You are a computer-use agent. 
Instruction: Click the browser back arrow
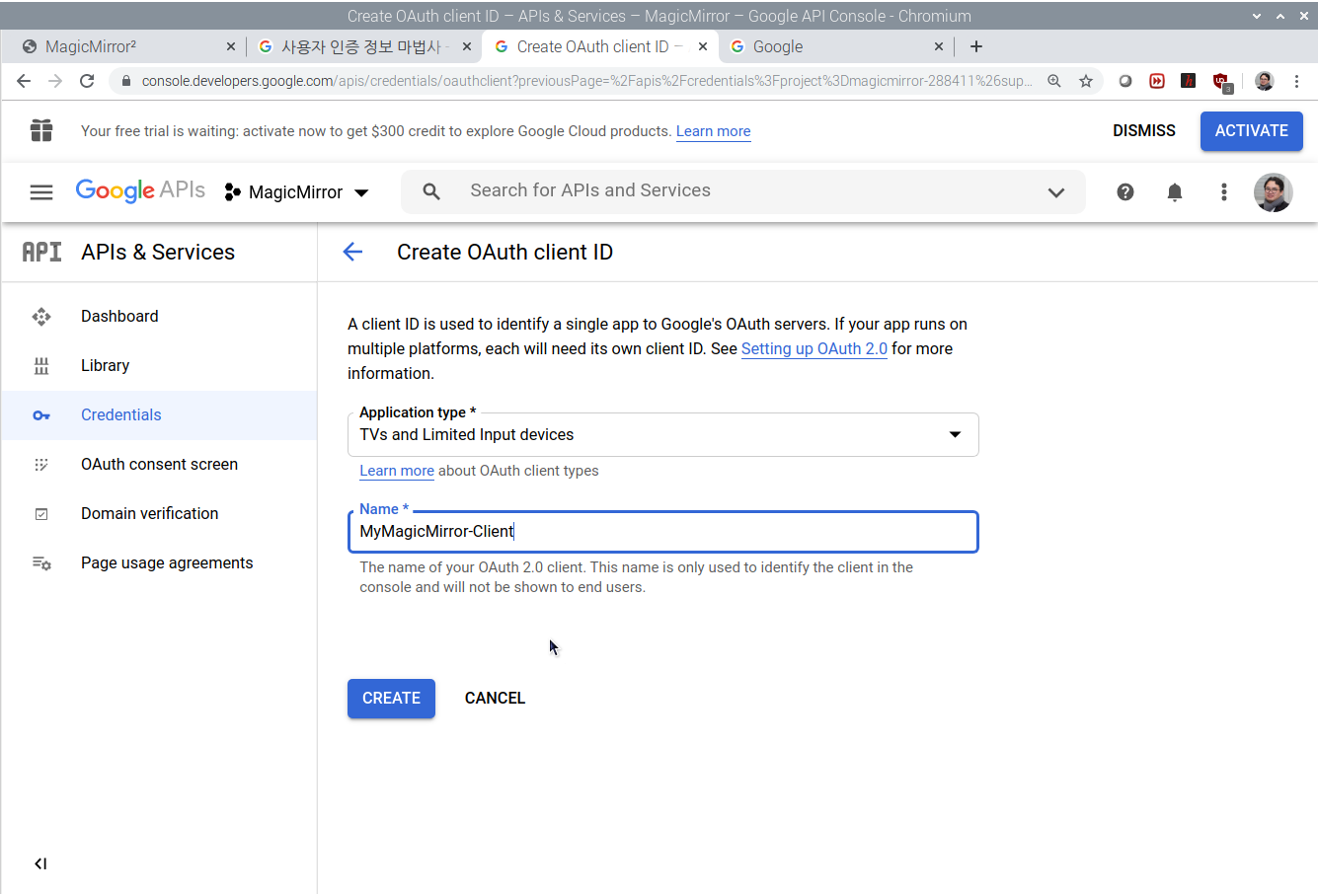[x=24, y=81]
